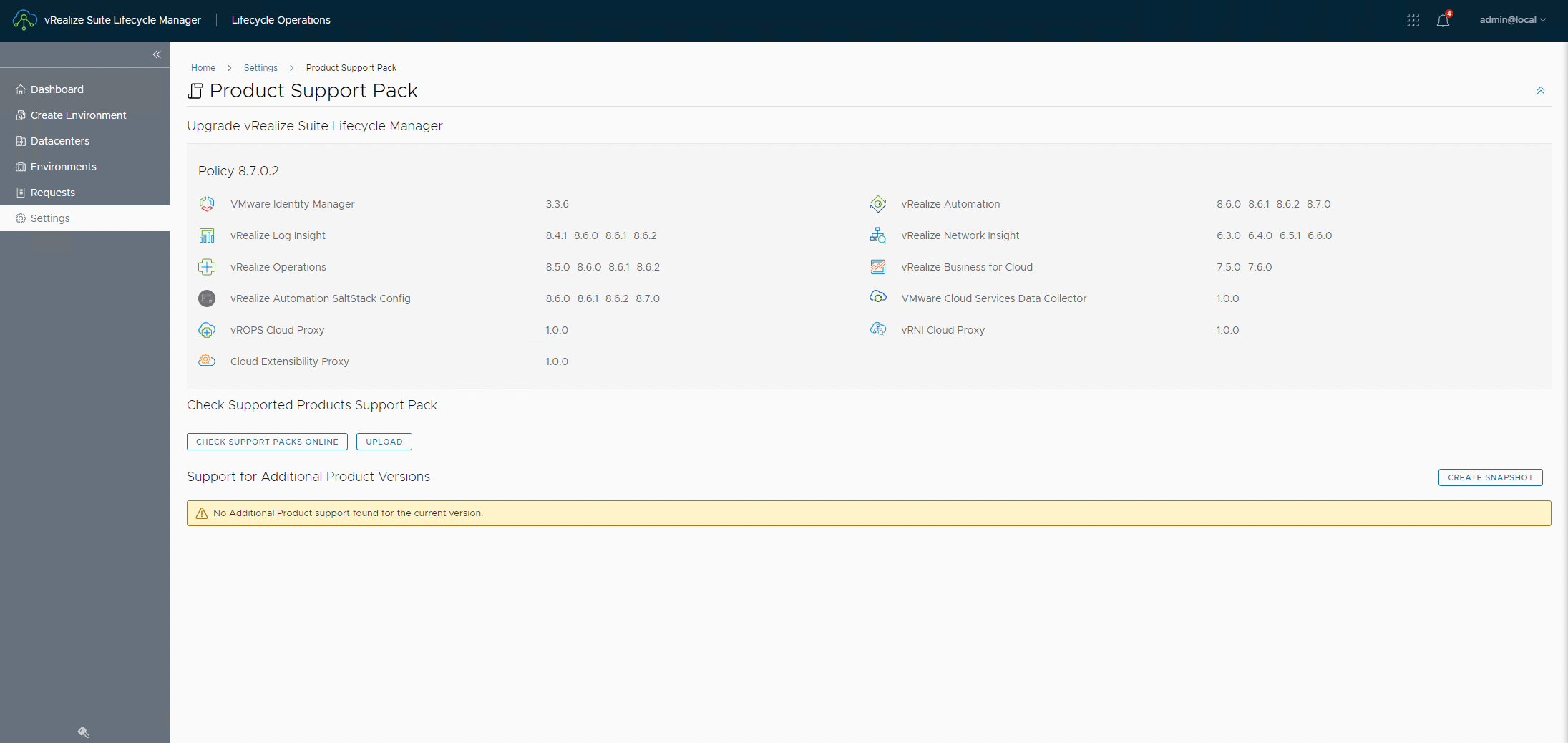Click the vRealize Business for Cloud icon
The width and height of the screenshot is (1568, 743).
tap(878, 267)
